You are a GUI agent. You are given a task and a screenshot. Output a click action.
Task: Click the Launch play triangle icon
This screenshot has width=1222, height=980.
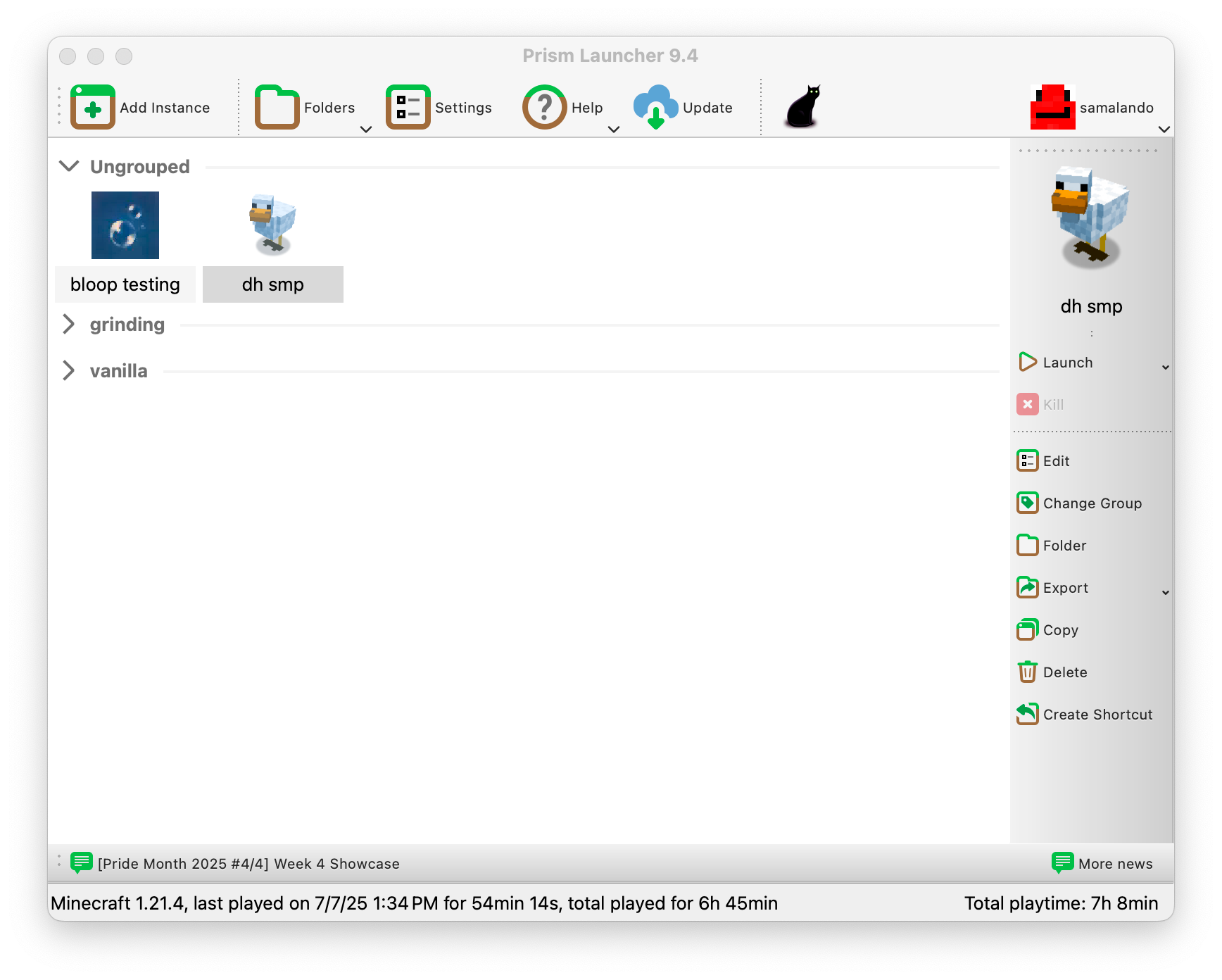[x=1028, y=362]
